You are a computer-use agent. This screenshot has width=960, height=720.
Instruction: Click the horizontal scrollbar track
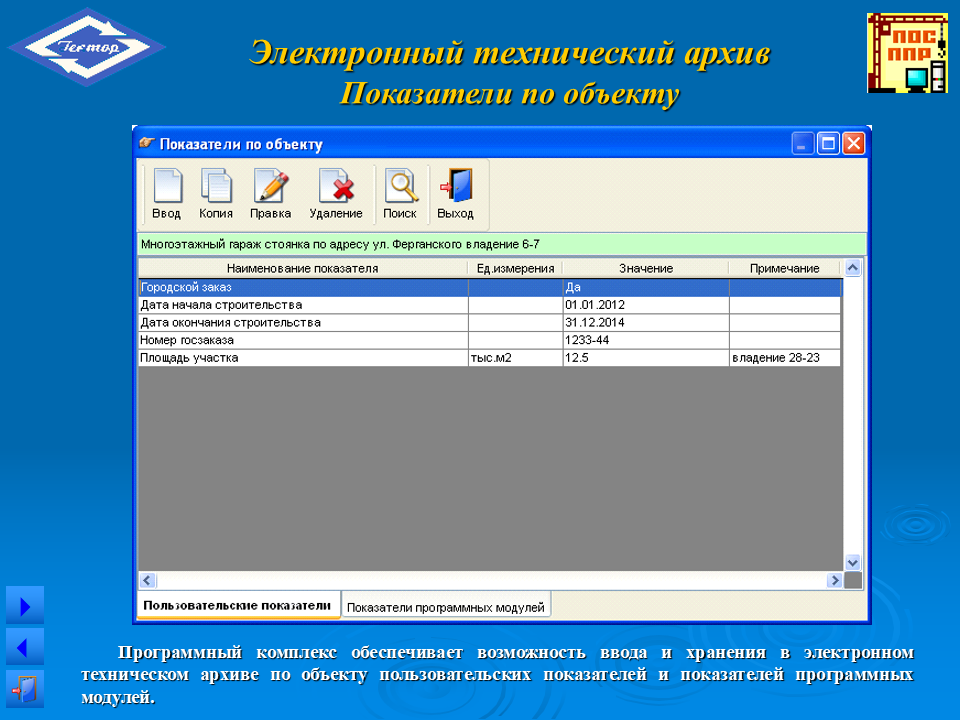tap(491, 580)
